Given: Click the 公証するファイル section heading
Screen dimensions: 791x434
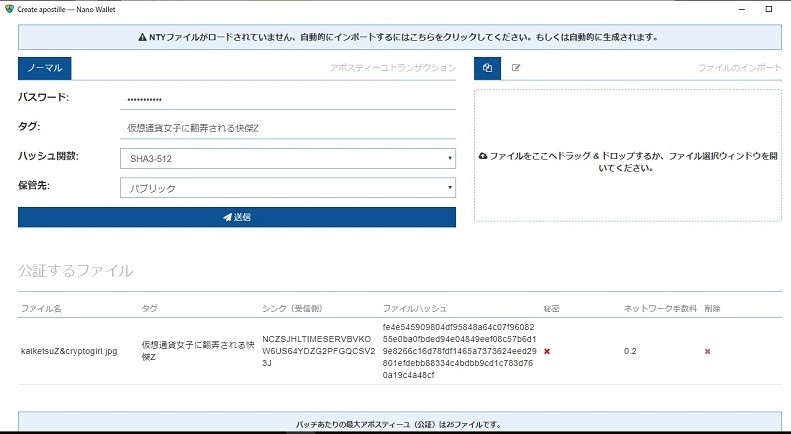Looking at the screenshot, I should [x=76, y=270].
